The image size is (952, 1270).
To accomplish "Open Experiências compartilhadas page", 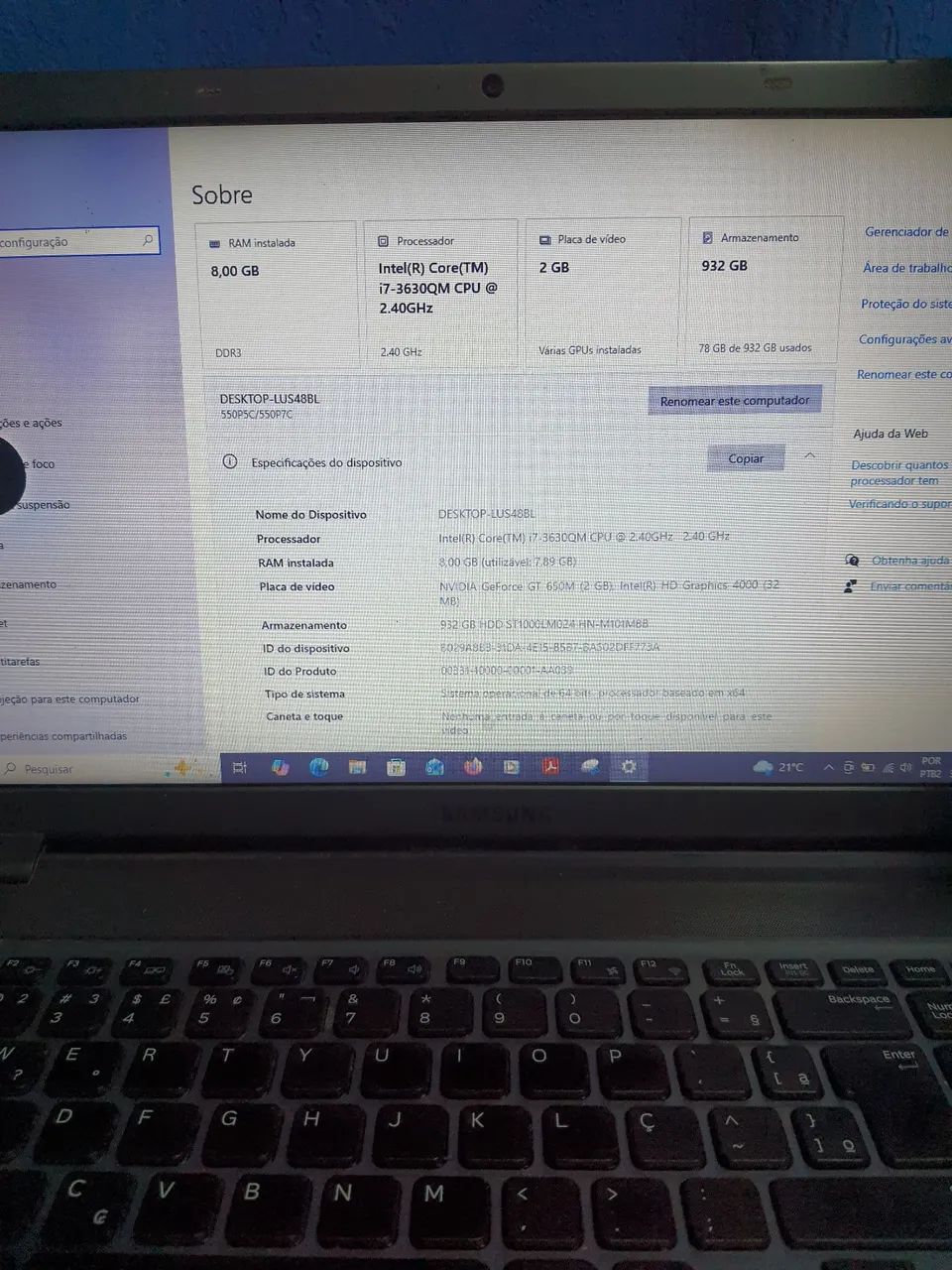I will 63,736.
